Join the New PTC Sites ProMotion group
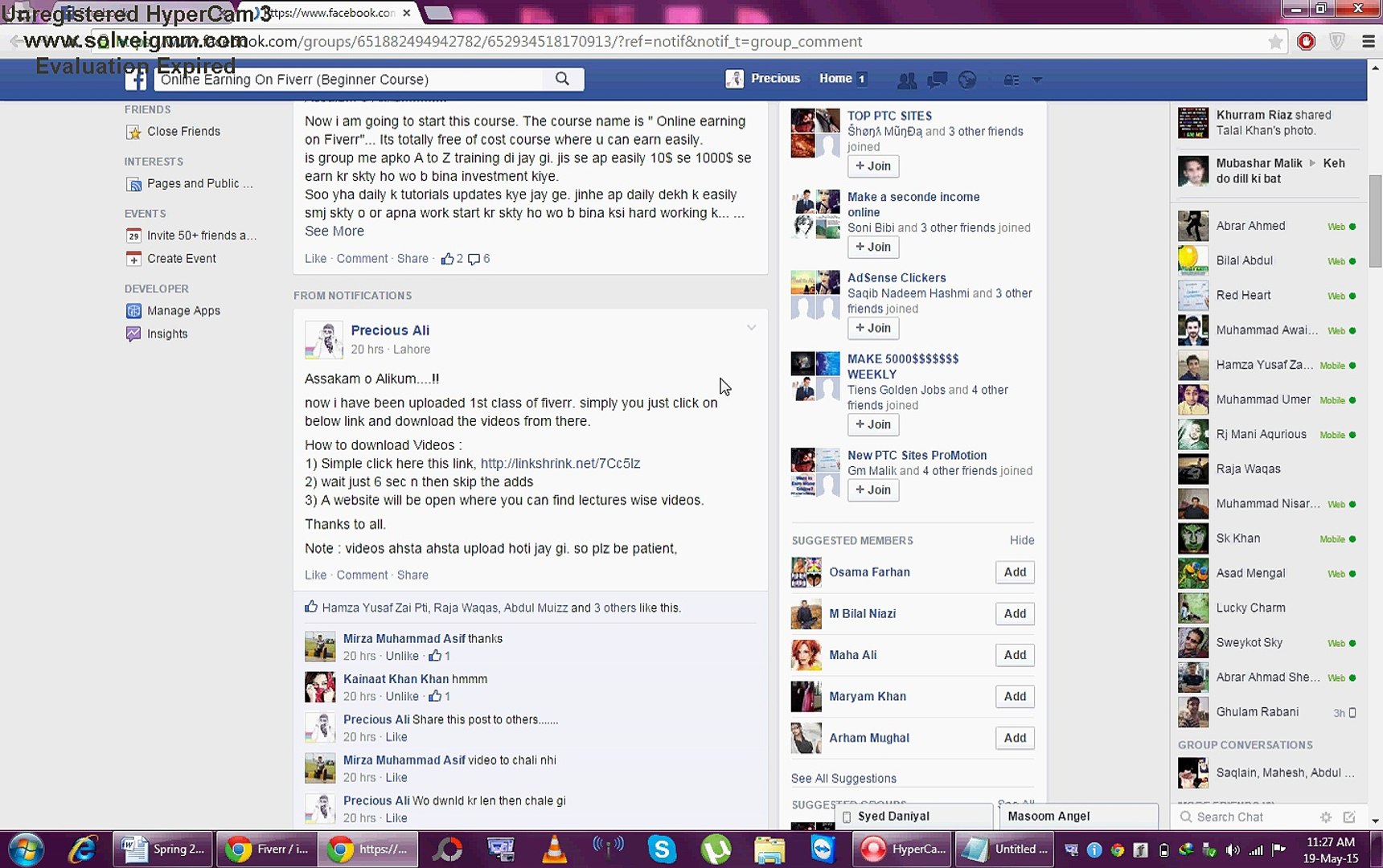 coord(873,490)
